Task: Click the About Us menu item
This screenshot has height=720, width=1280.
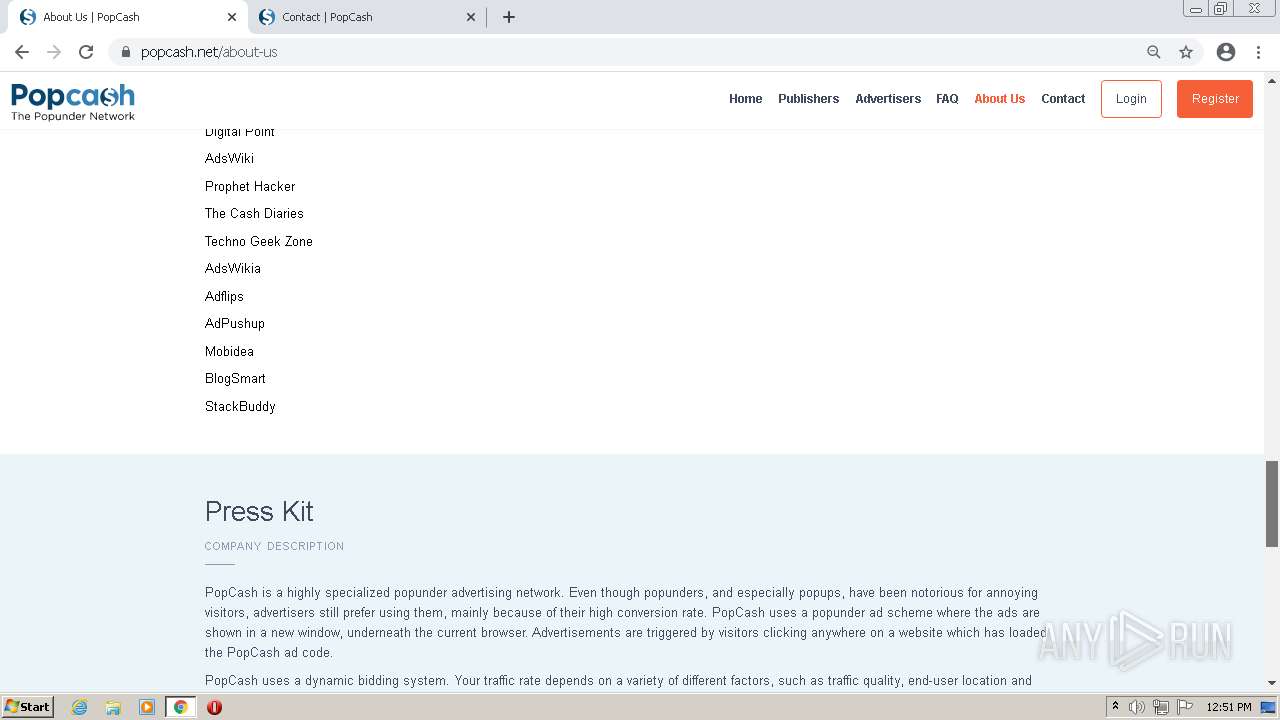Action: (x=999, y=99)
